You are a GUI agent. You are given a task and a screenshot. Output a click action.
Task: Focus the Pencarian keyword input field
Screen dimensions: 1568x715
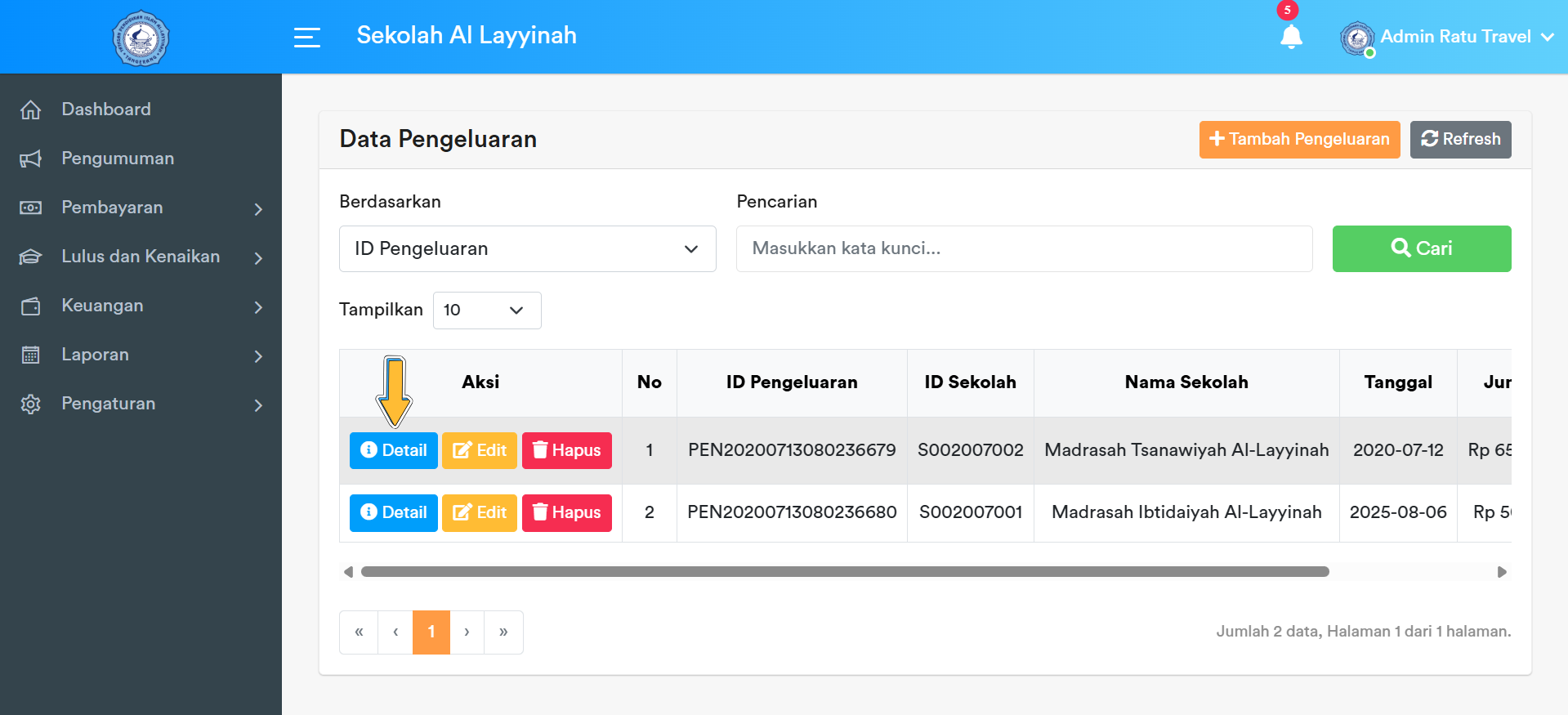point(1024,248)
